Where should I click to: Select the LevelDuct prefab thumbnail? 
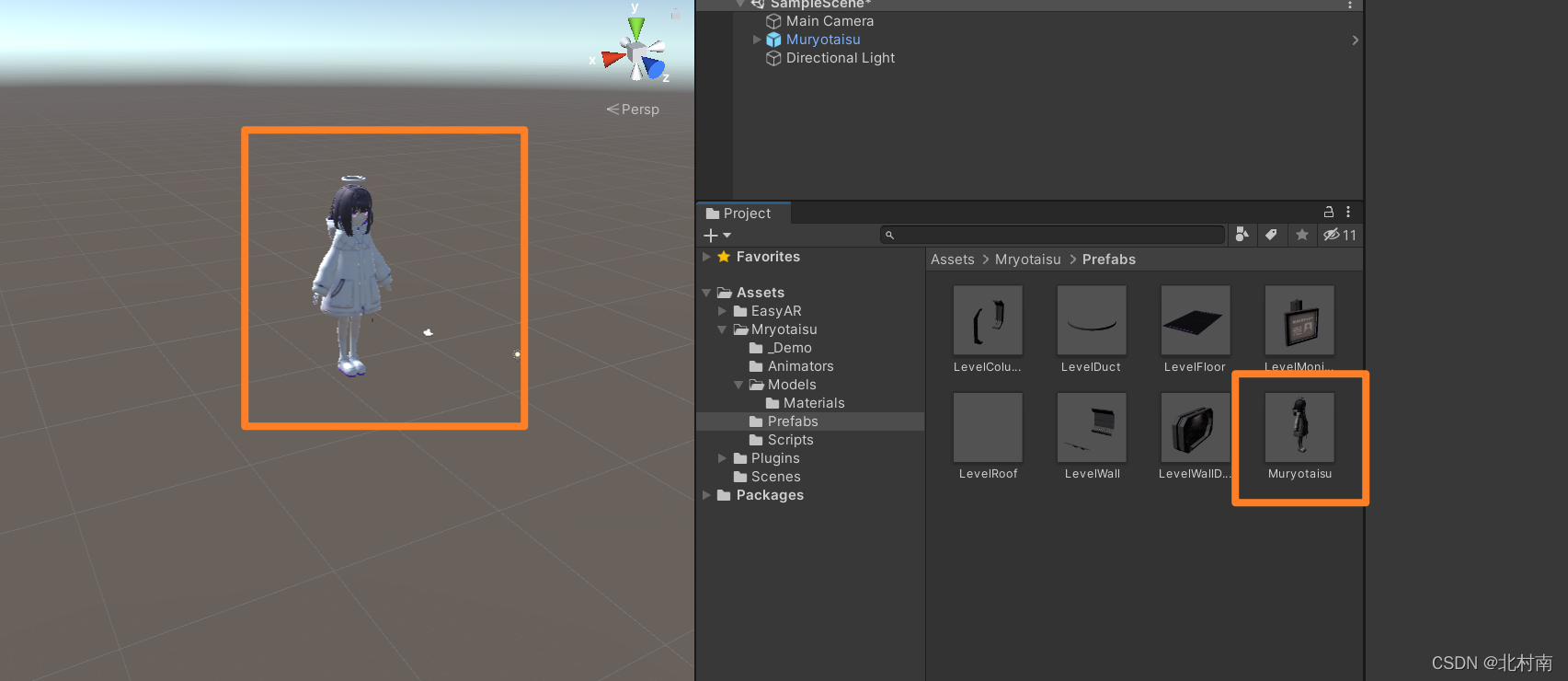(1092, 320)
